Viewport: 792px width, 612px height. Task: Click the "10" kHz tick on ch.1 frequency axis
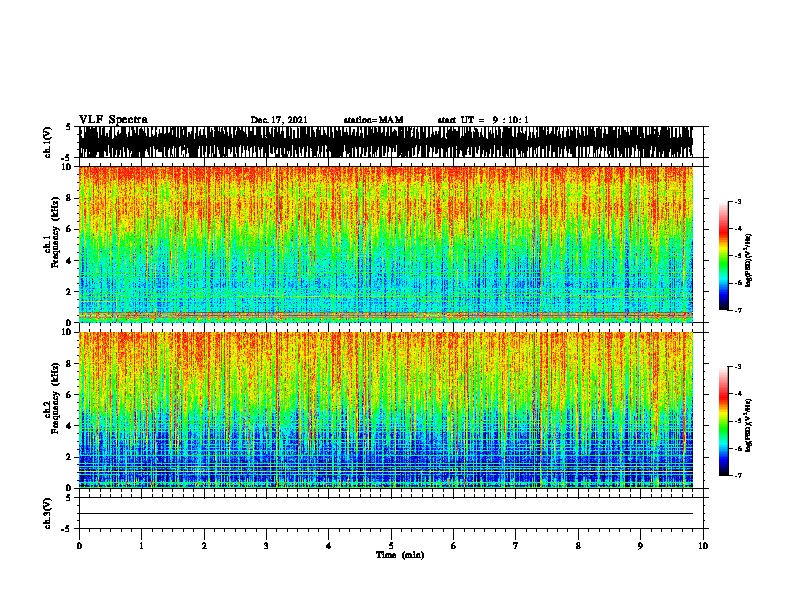[x=68, y=167]
